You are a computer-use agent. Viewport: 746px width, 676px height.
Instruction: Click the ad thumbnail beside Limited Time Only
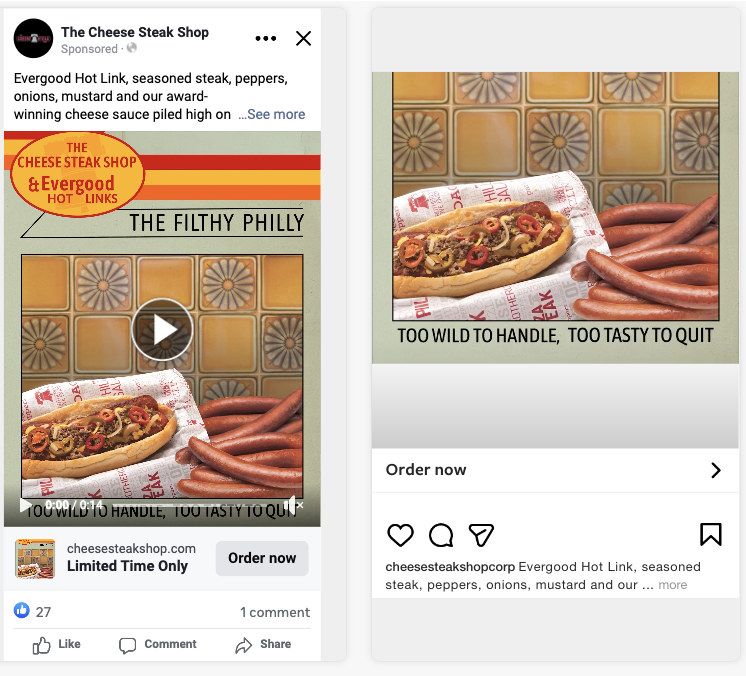click(35, 558)
